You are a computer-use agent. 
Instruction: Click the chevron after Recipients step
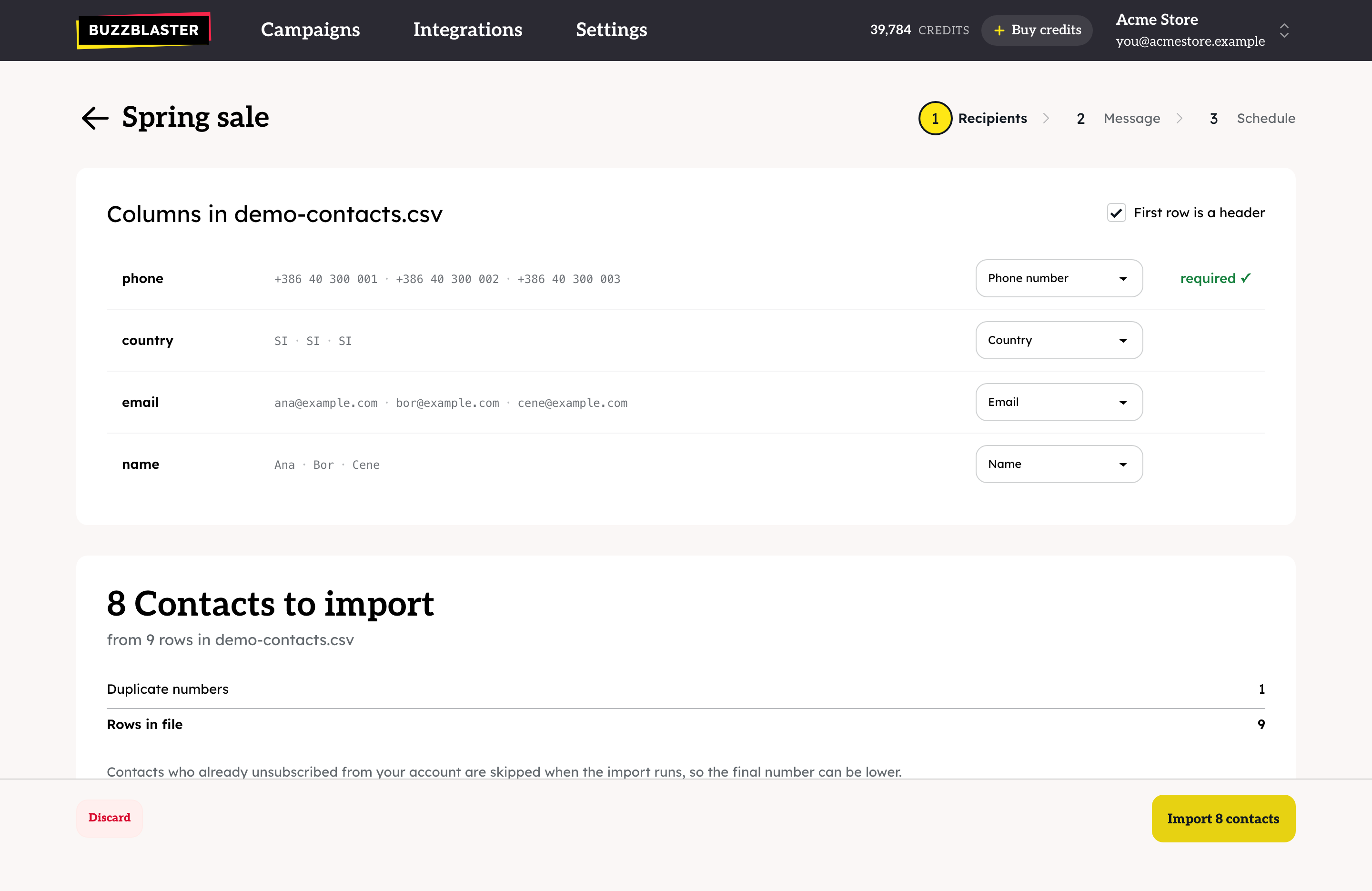tap(1046, 118)
